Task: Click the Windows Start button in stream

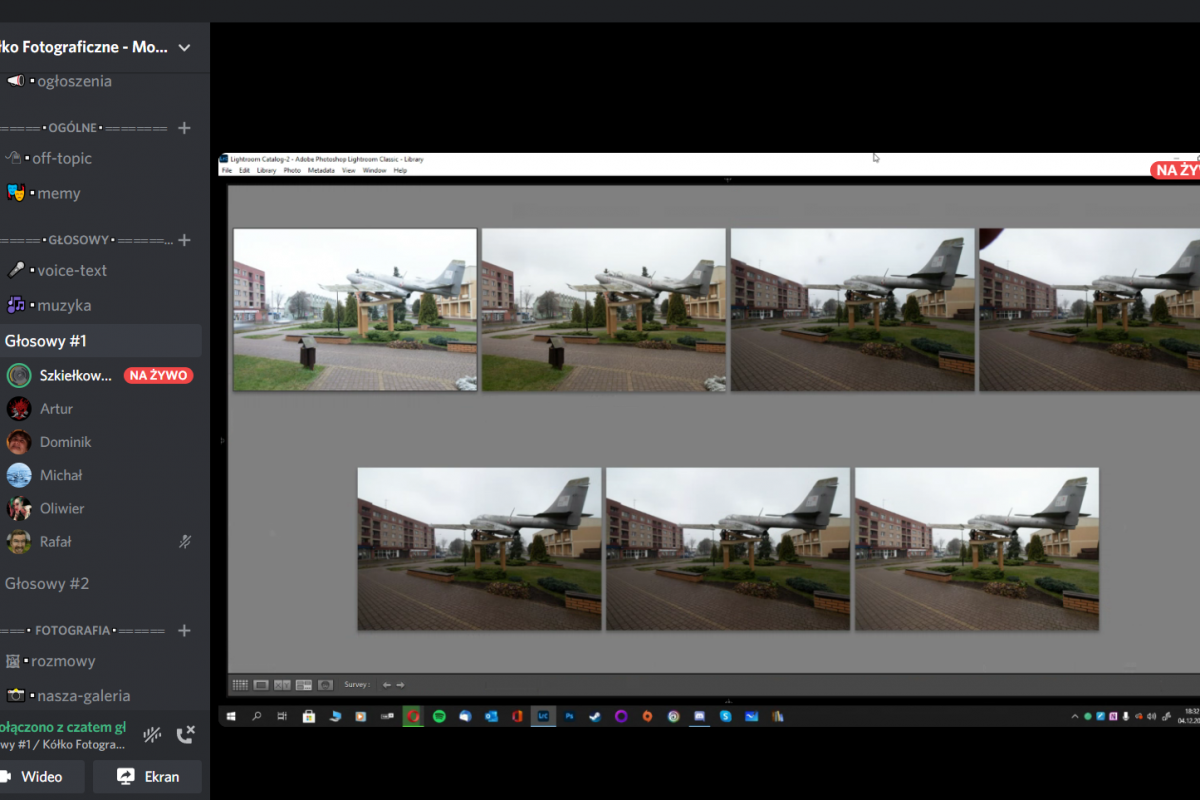Action: [231, 716]
